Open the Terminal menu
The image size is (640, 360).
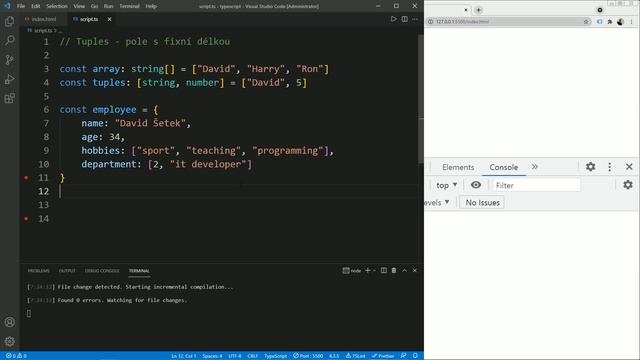coord(129,6)
